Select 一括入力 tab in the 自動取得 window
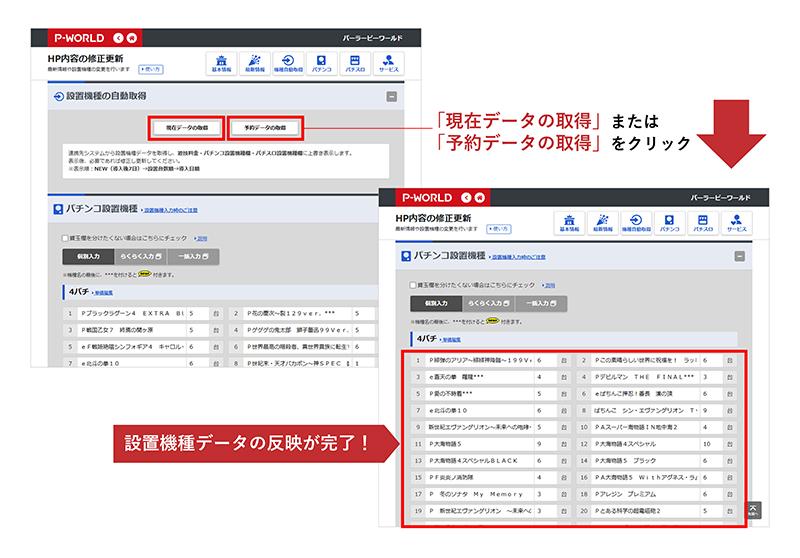The width and height of the screenshot is (800, 558). (192, 257)
